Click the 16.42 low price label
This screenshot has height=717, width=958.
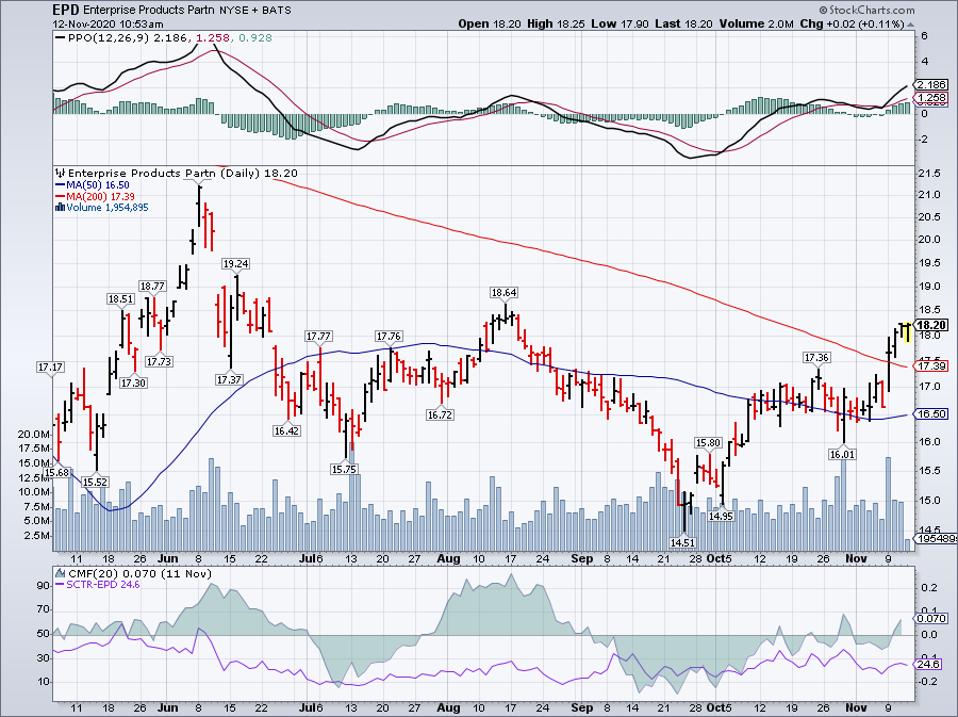pos(287,431)
